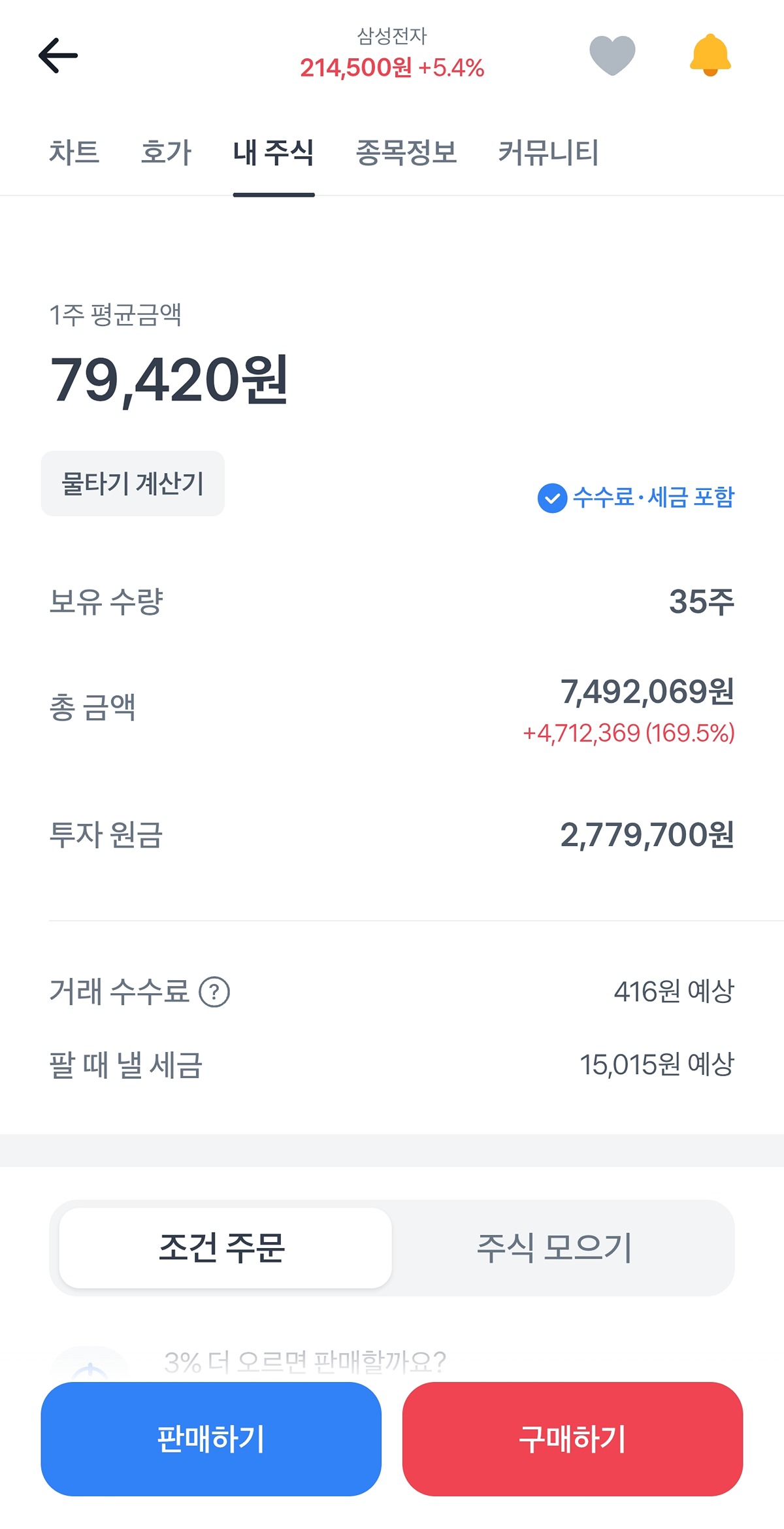Switch to the 차트 tab
The image size is (784, 1529).
pos(74,152)
